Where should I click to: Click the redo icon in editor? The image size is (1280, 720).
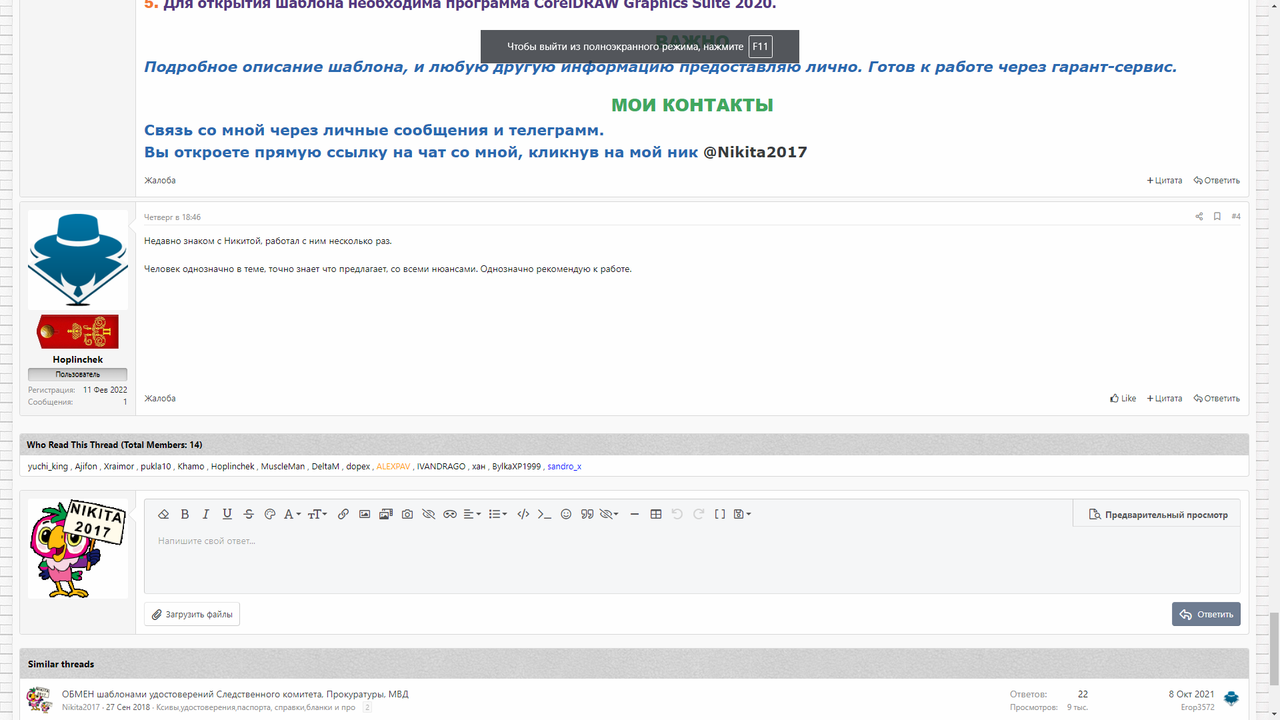tap(698, 514)
